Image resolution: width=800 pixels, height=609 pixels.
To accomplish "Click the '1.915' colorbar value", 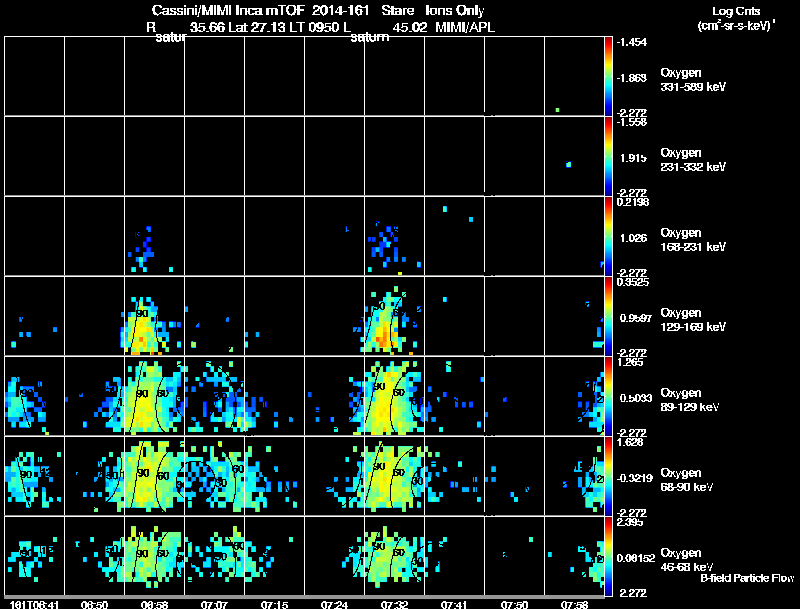I will click(x=633, y=158).
